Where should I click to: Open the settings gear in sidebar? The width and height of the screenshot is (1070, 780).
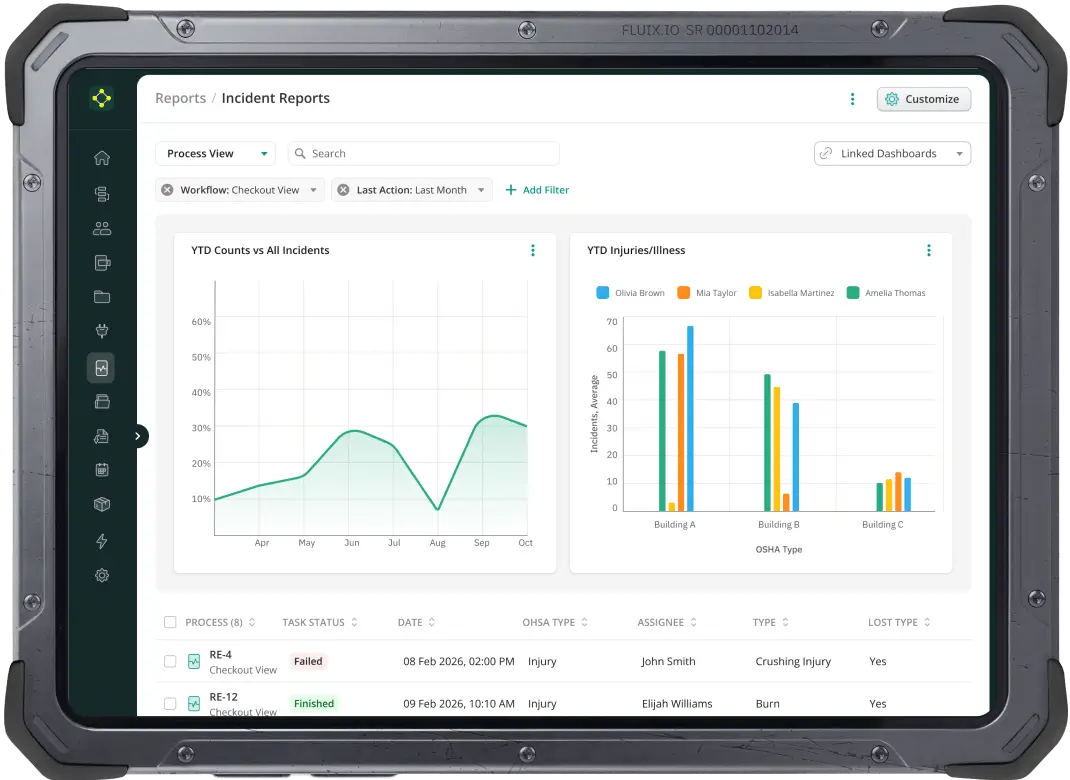click(x=101, y=576)
